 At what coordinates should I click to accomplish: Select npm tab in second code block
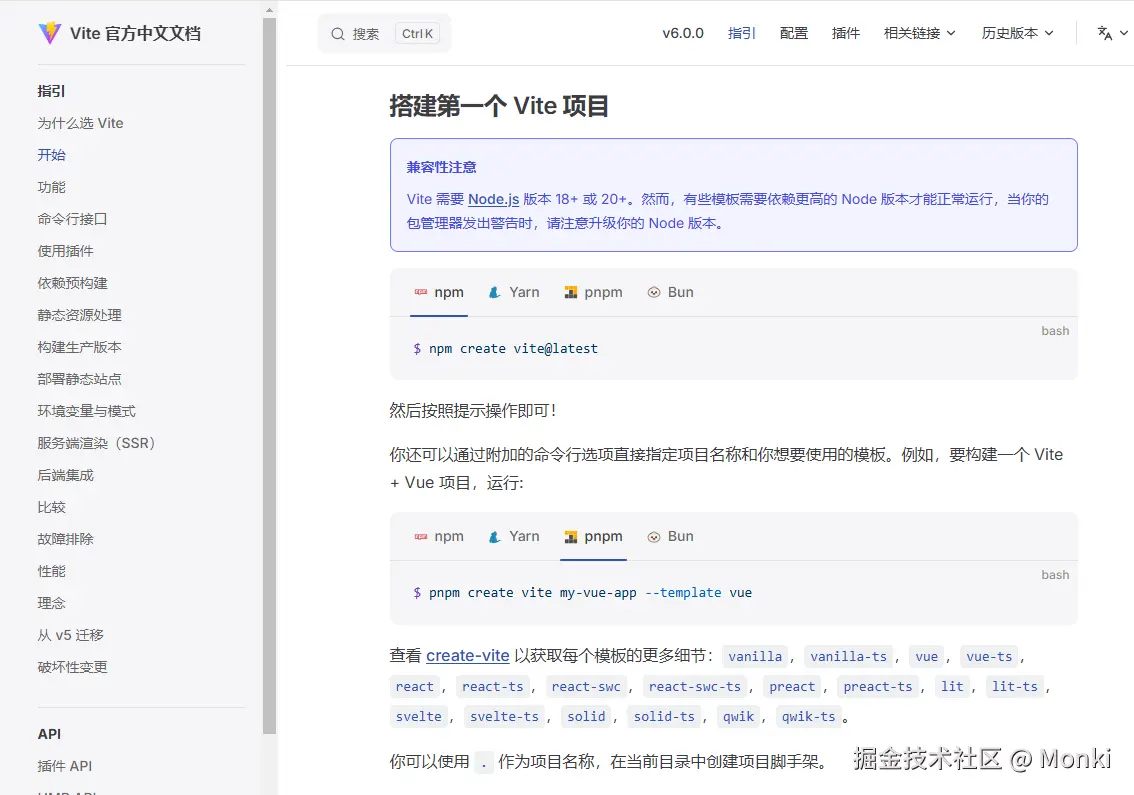coord(439,537)
